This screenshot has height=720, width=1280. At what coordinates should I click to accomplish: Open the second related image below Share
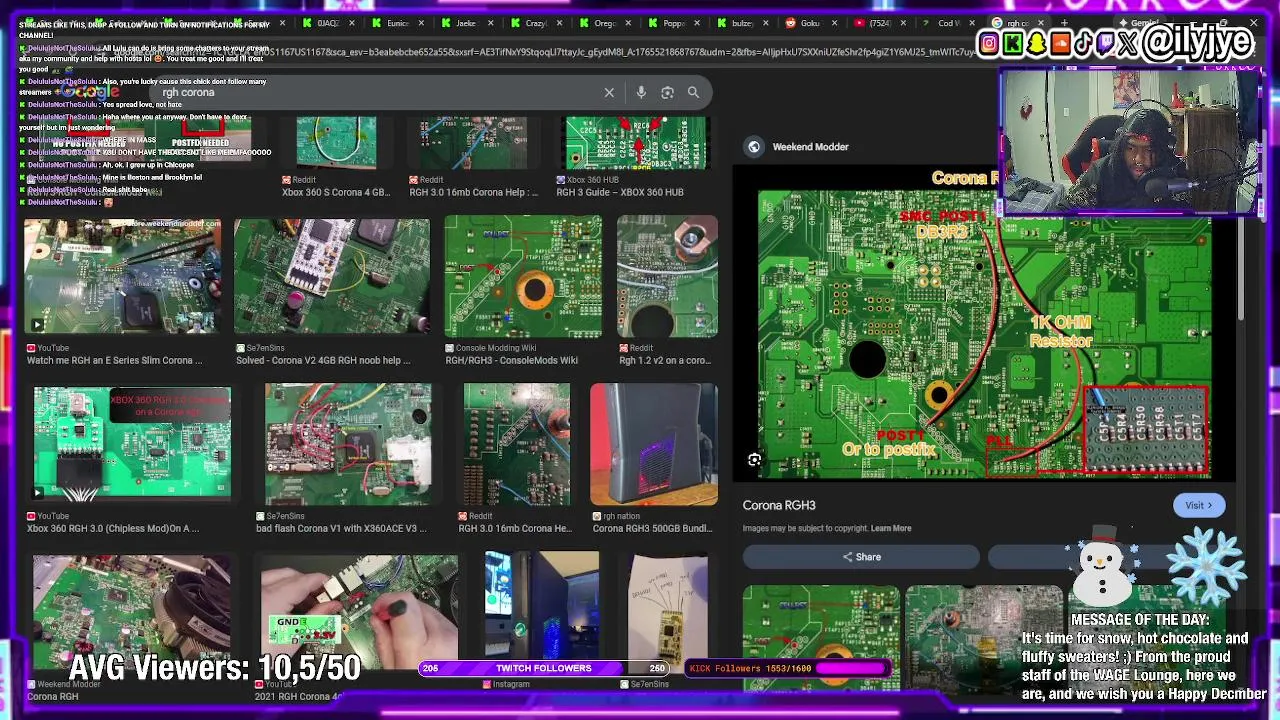(983, 638)
